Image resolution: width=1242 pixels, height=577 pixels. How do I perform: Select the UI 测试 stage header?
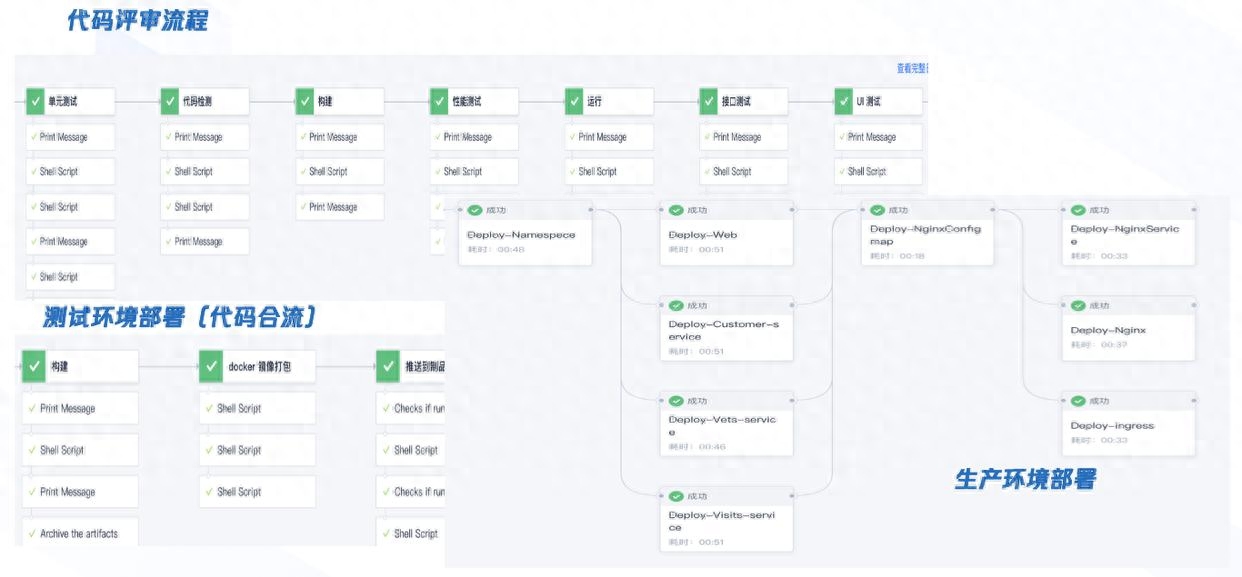coord(878,101)
